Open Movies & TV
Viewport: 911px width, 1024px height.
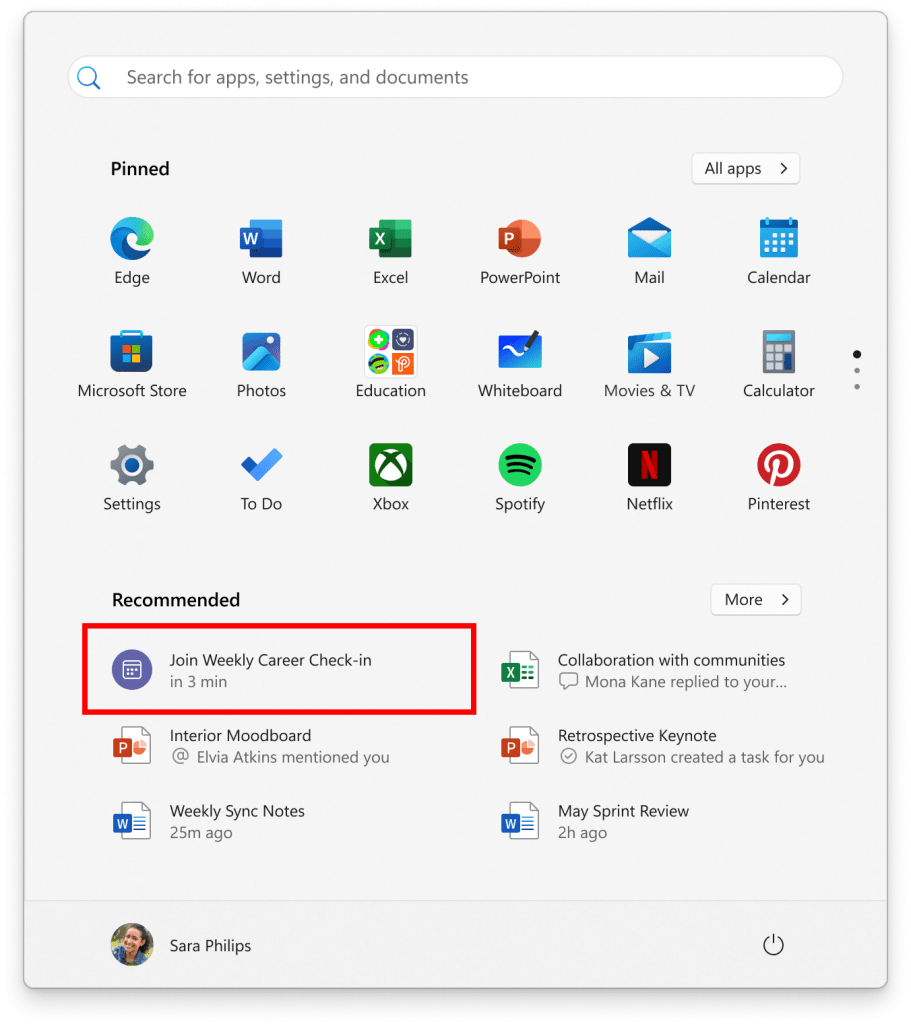click(x=649, y=364)
